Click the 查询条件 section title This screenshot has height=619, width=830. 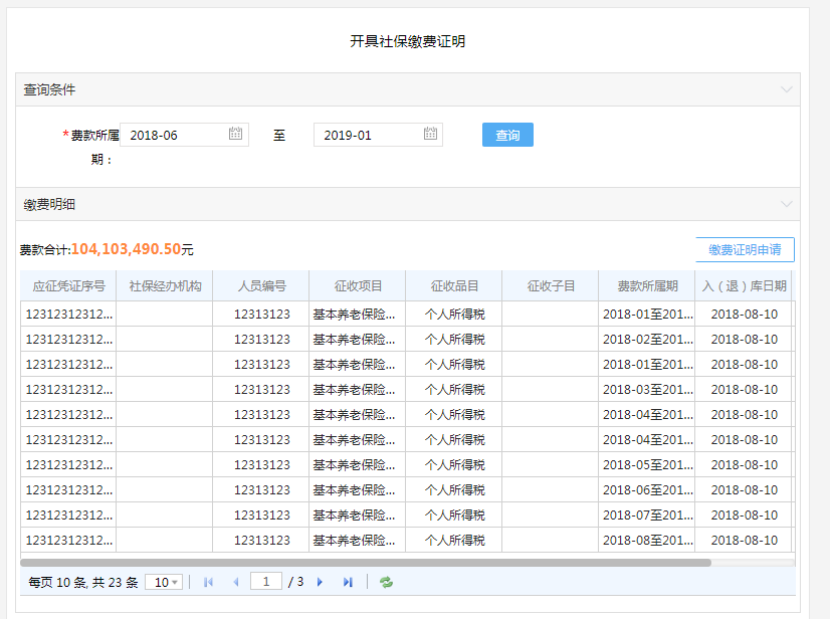pyautogui.click(x=49, y=89)
